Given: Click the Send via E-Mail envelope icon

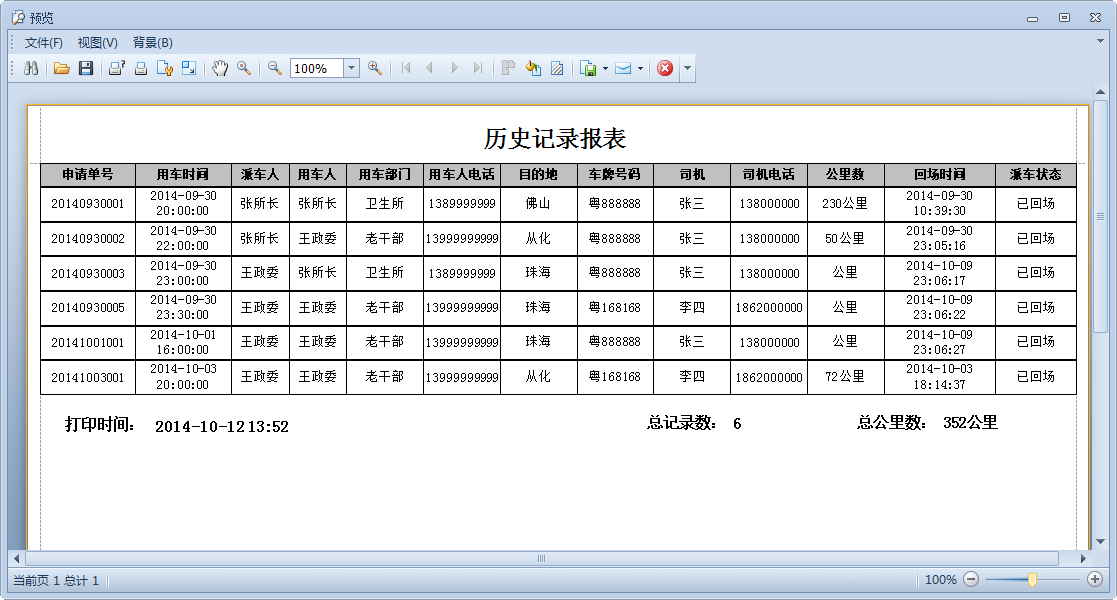Looking at the screenshot, I should pyautogui.click(x=623, y=68).
